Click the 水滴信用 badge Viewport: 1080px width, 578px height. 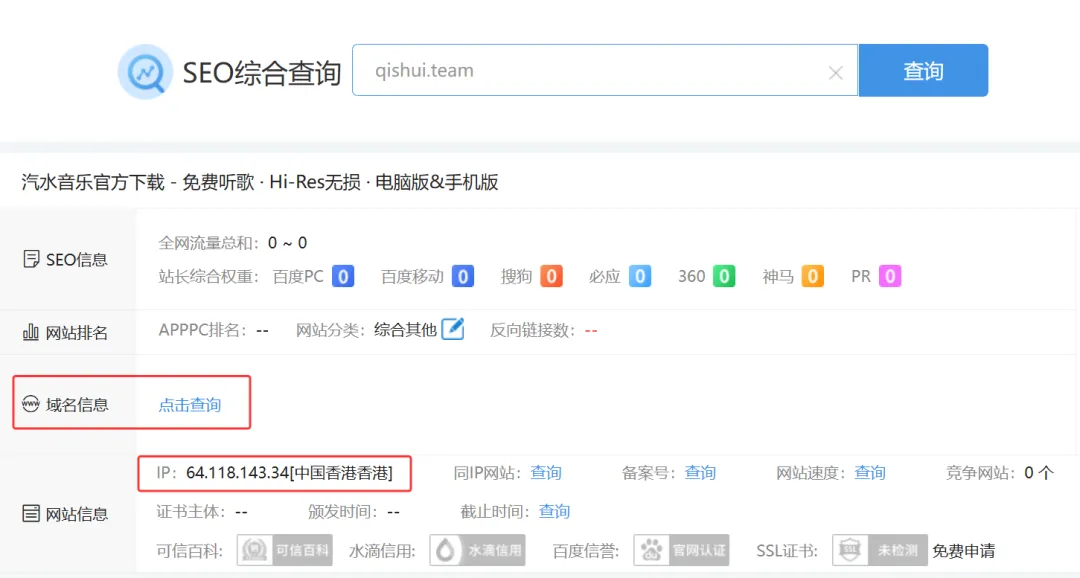477,550
